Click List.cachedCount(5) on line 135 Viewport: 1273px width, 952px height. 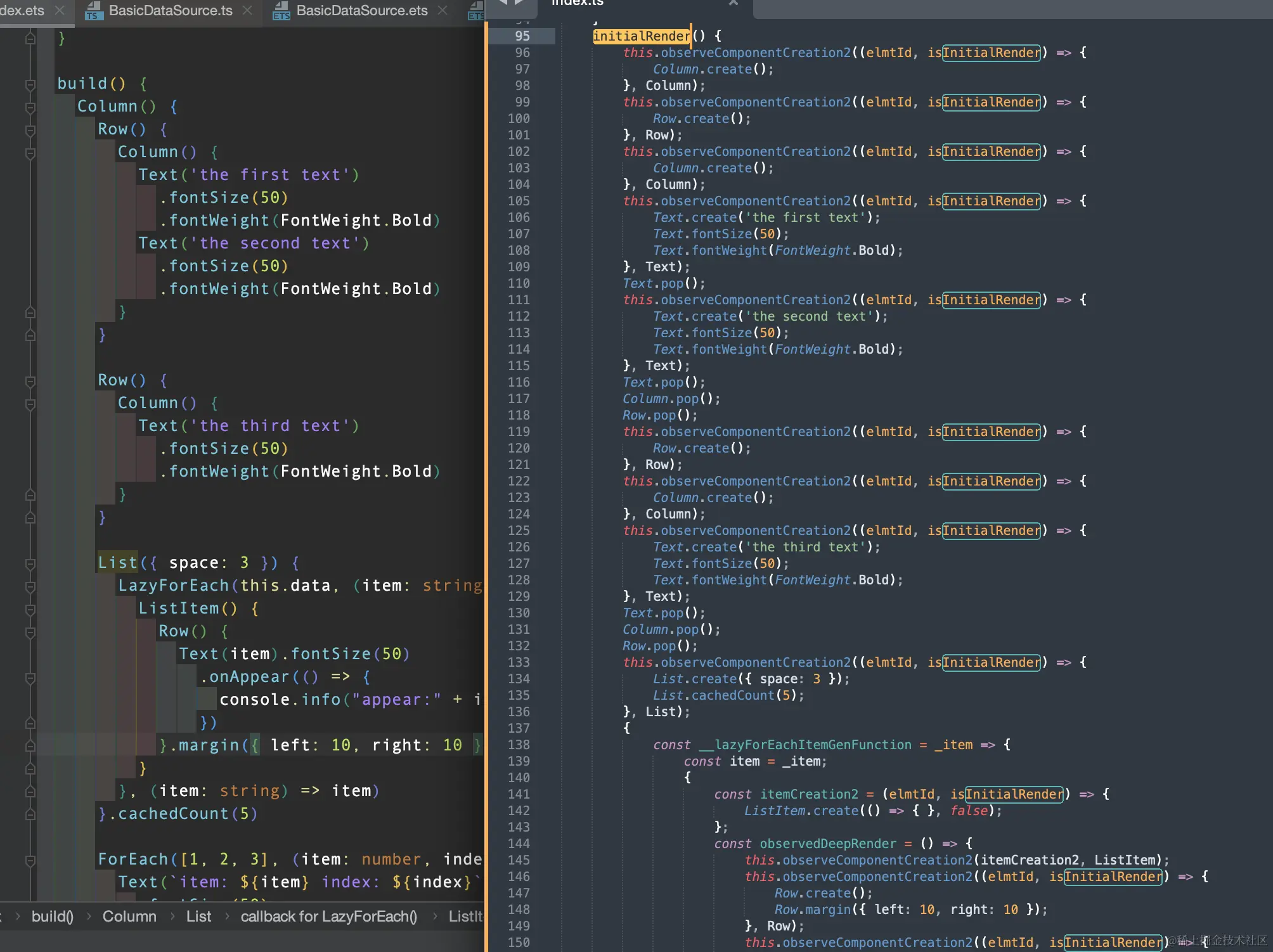tap(728, 695)
